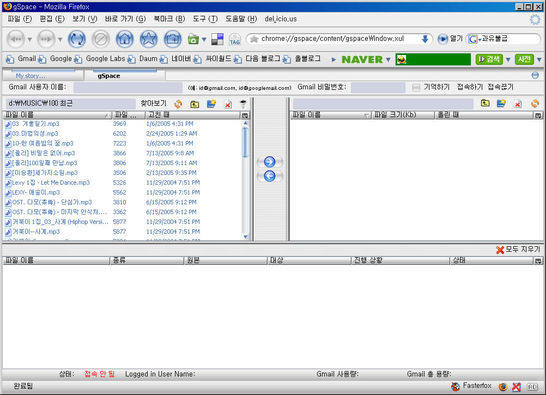Open the green camera icon dropdown arrow

click(x=204, y=39)
